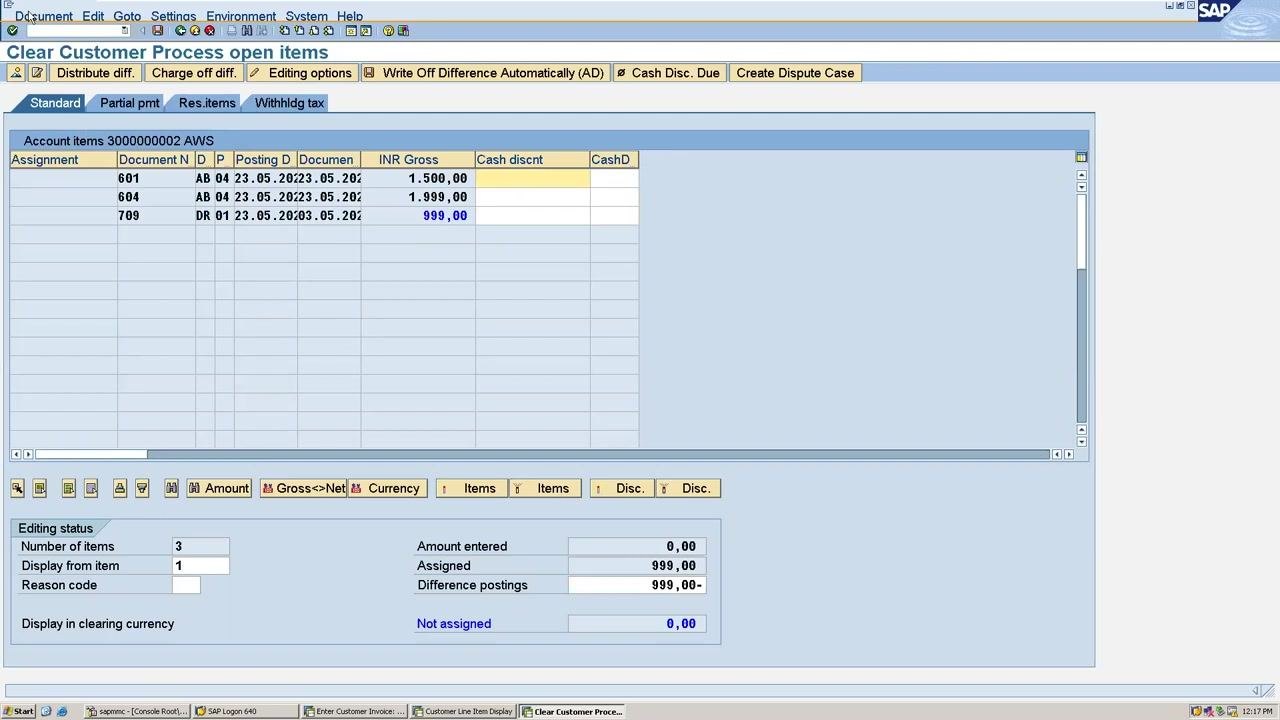Image resolution: width=1280 pixels, height=720 pixels.
Task: Click the yellow Help question mark icon
Action: (388, 31)
